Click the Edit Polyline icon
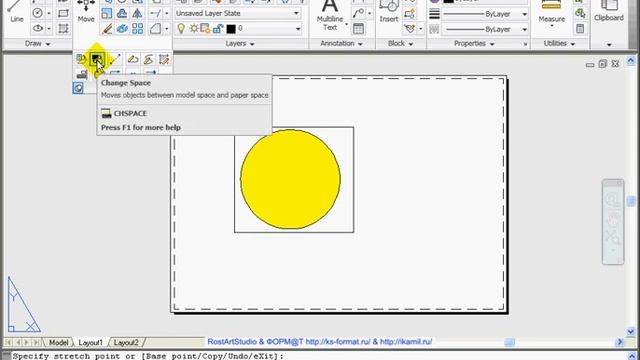Screen dimensions: 640x360 point(133,60)
